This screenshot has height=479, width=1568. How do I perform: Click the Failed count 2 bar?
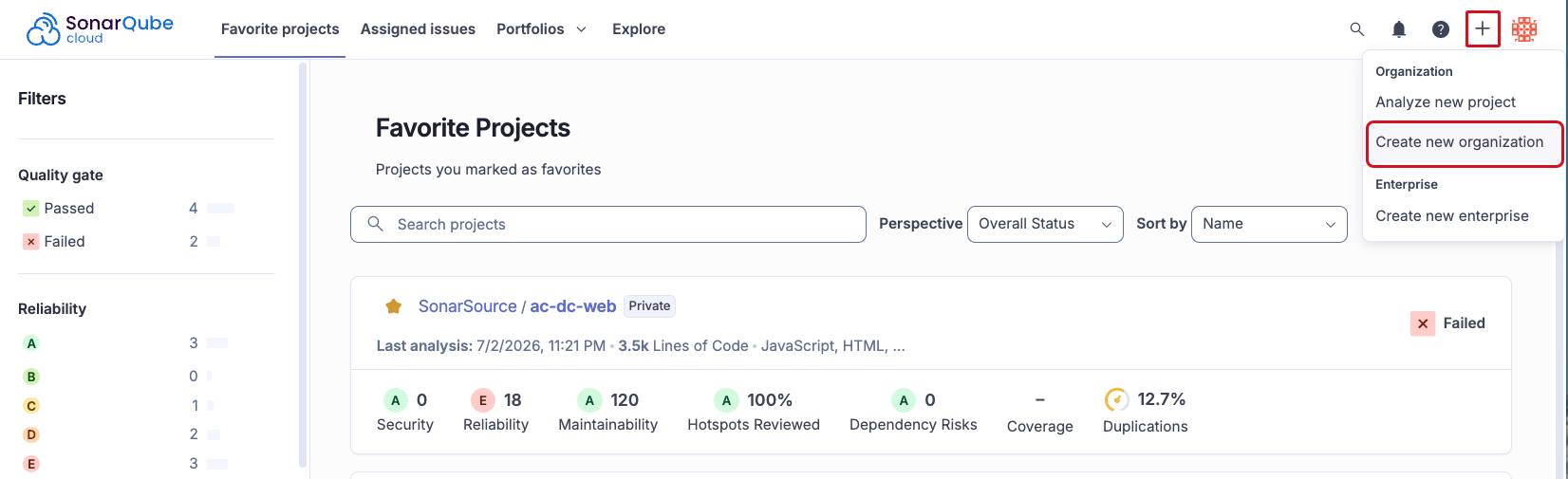click(214, 242)
